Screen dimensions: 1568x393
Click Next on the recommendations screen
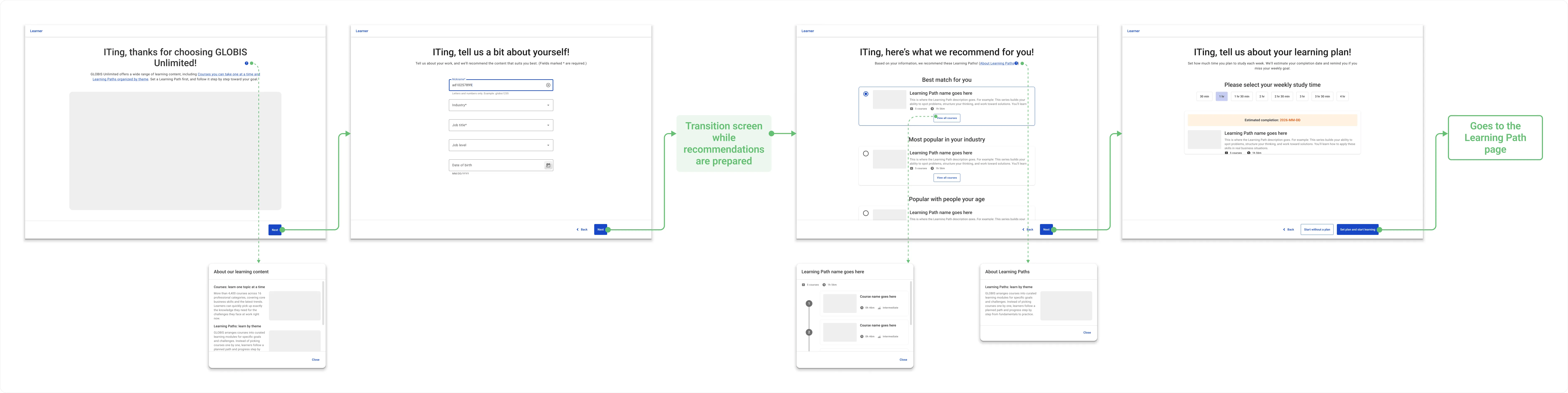1046,229
